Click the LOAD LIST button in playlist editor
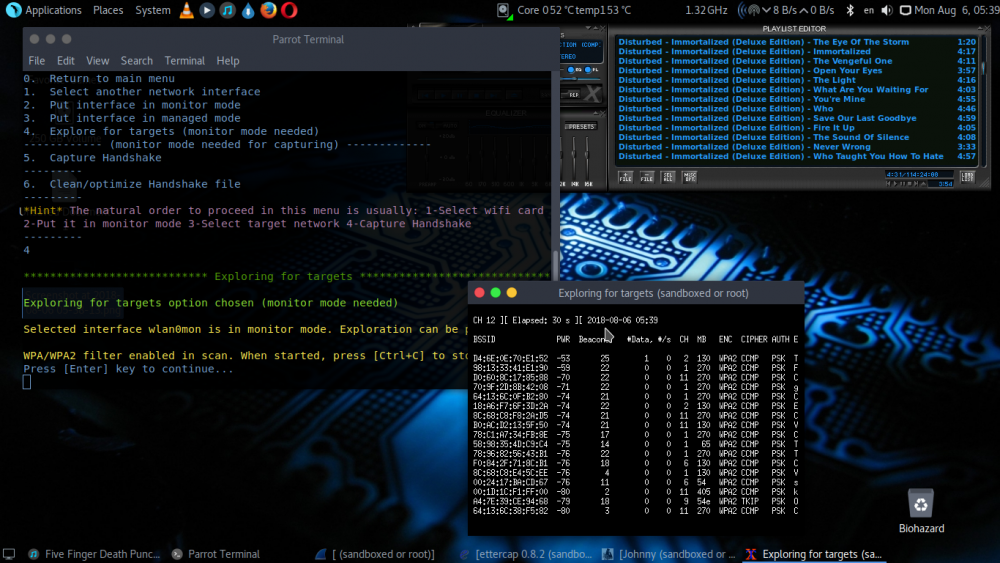 pos(967,177)
